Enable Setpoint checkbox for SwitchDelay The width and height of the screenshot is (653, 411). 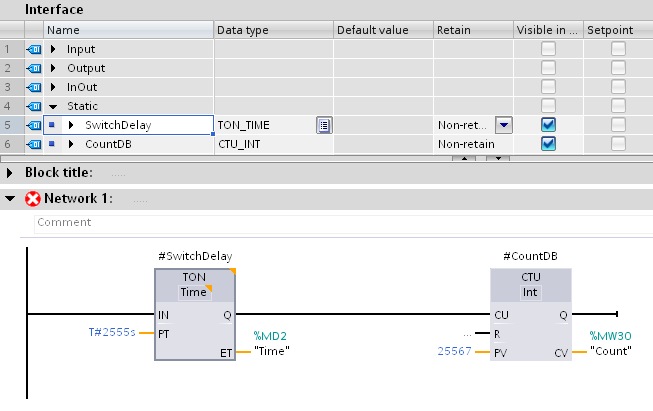(618, 125)
